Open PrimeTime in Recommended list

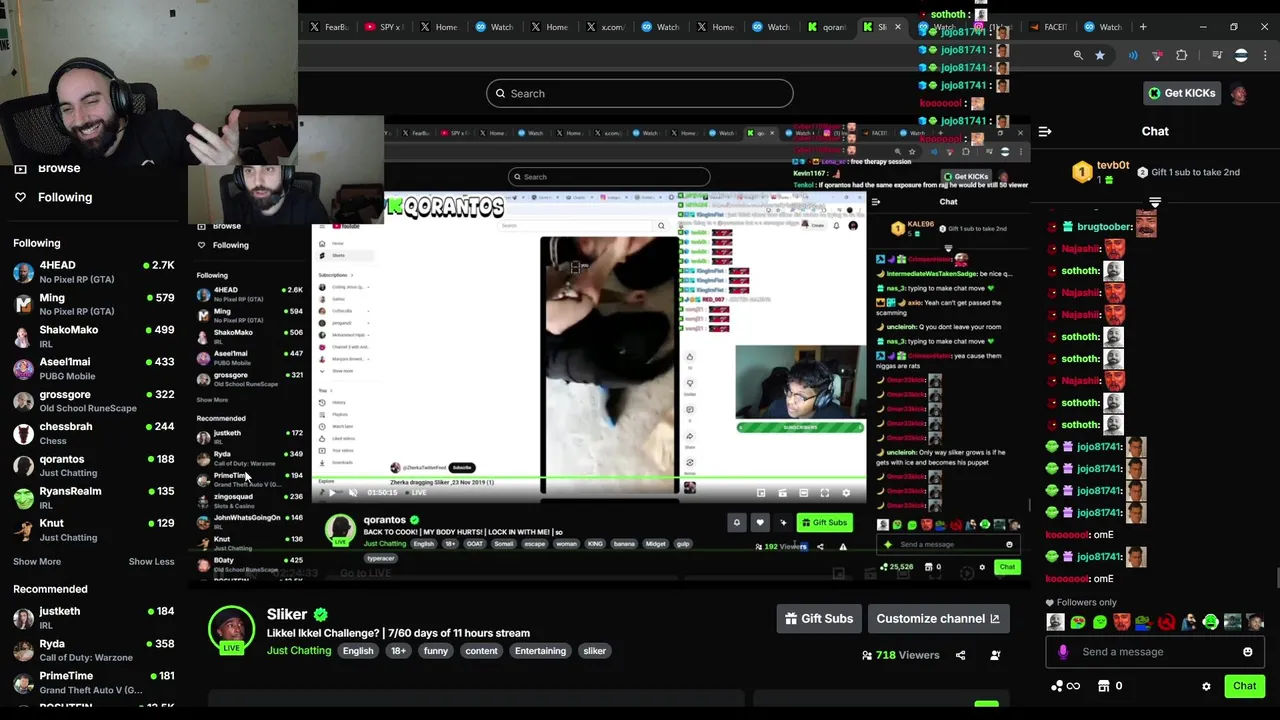click(93, 682)
